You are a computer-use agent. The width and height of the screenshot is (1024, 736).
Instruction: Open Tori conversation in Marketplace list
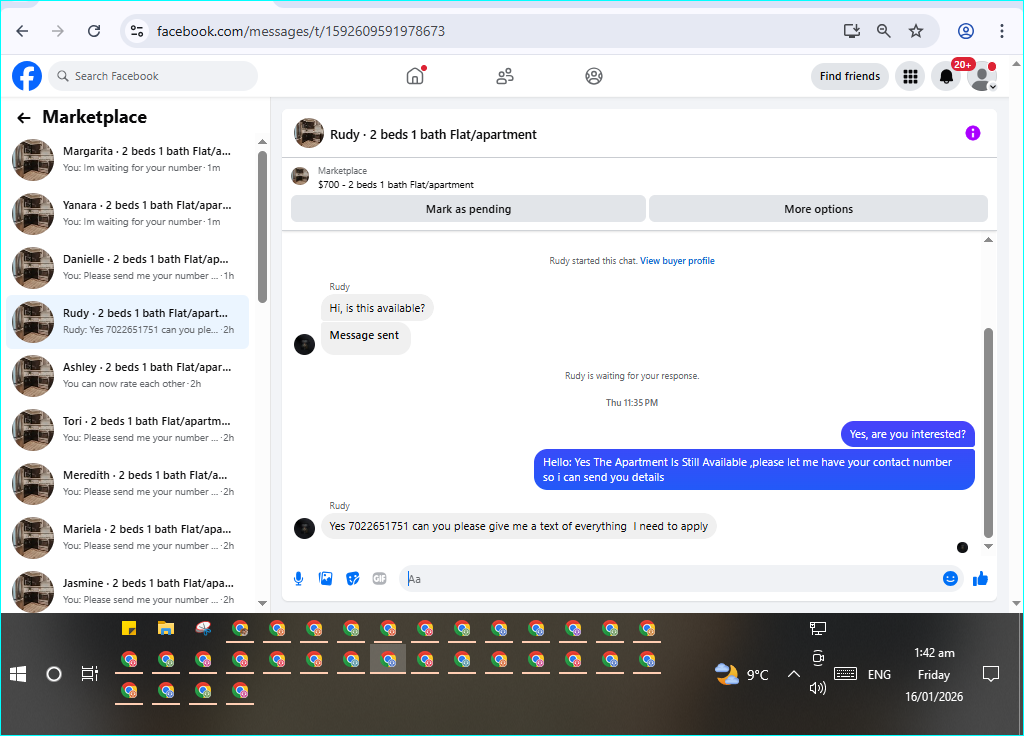(128, 430)
